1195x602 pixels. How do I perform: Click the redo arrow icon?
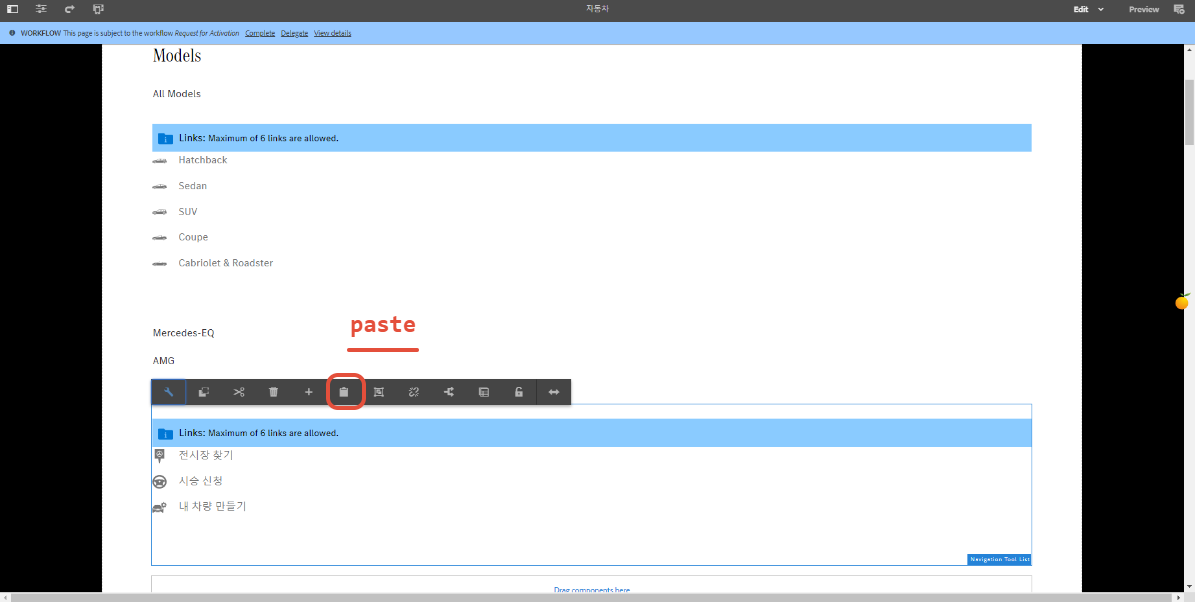coord(69,9)
